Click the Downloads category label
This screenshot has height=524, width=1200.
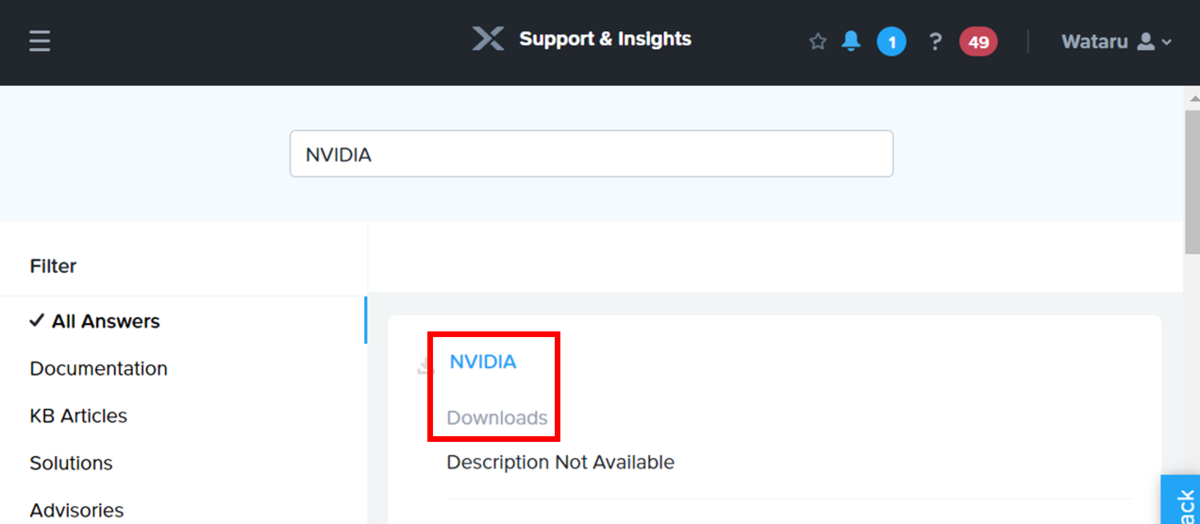click(497, 417)
